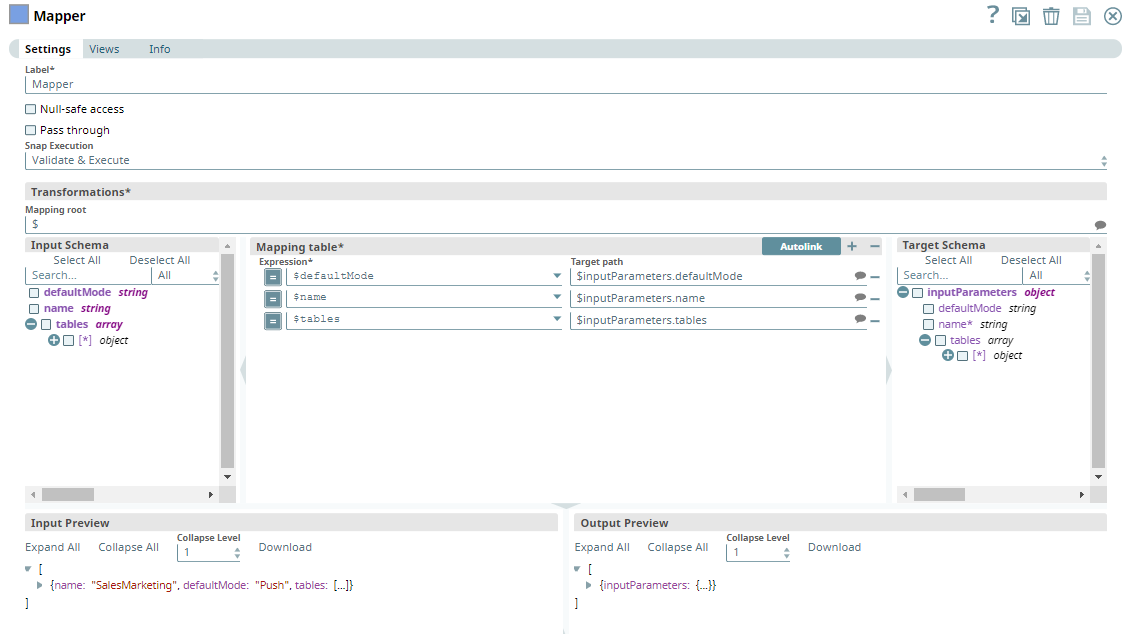The height and width of the screenshot is (634, 1127).
Task: Check defaultMode in Input Schema
Action: click(x=34, y=293)
